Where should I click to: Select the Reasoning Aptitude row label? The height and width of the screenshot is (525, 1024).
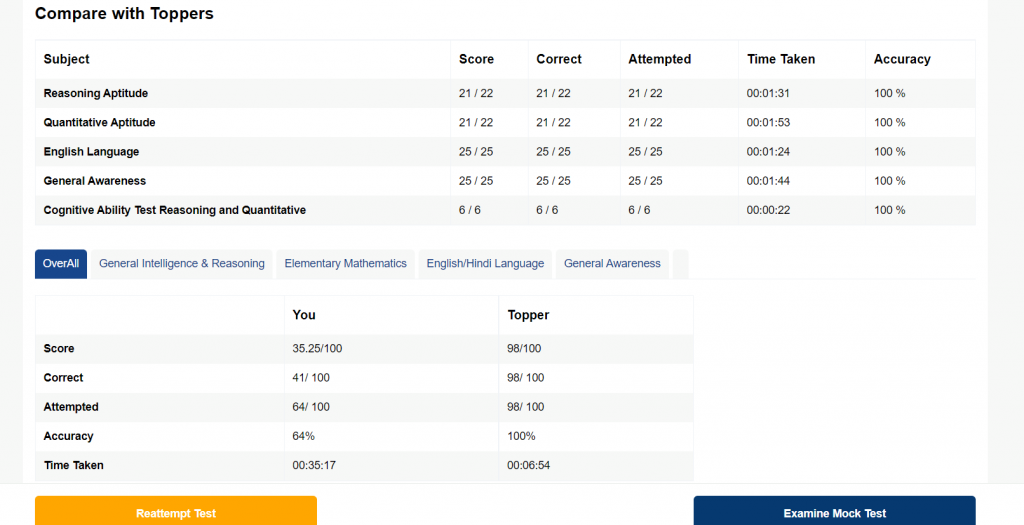pos(96,93)
